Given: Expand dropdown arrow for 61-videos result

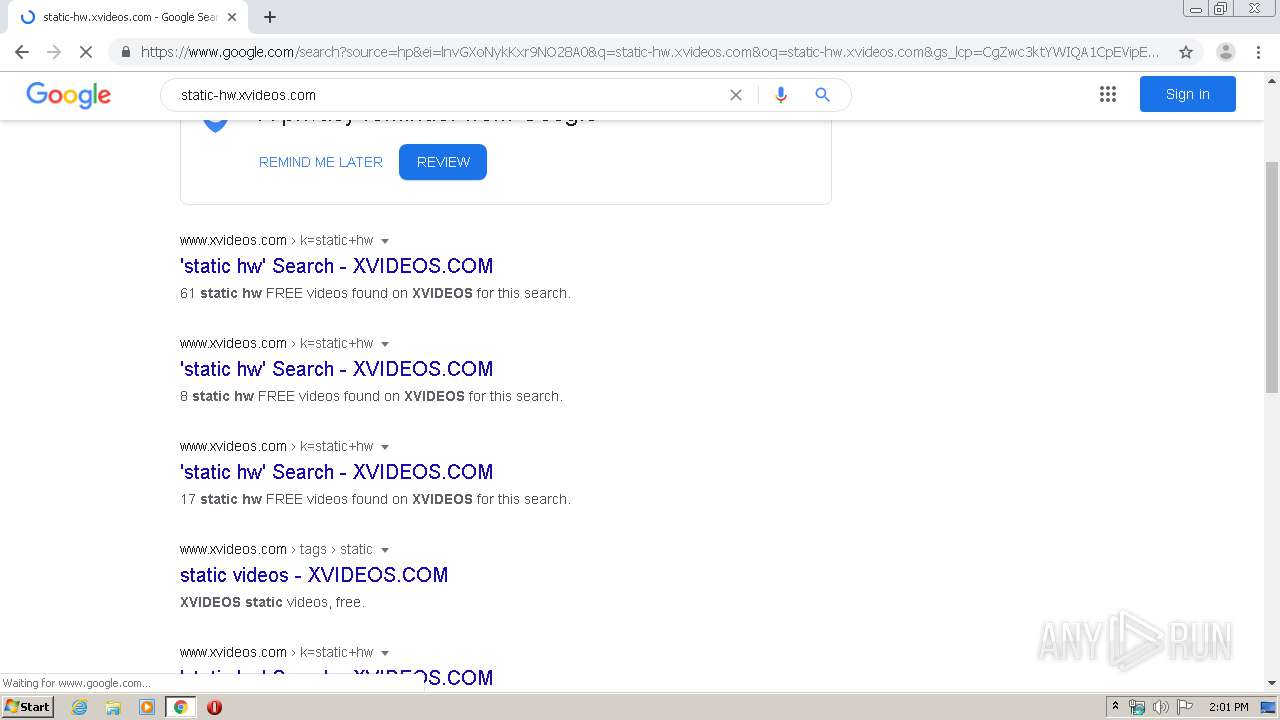Looking at the screenshot, I should point(385,241).
